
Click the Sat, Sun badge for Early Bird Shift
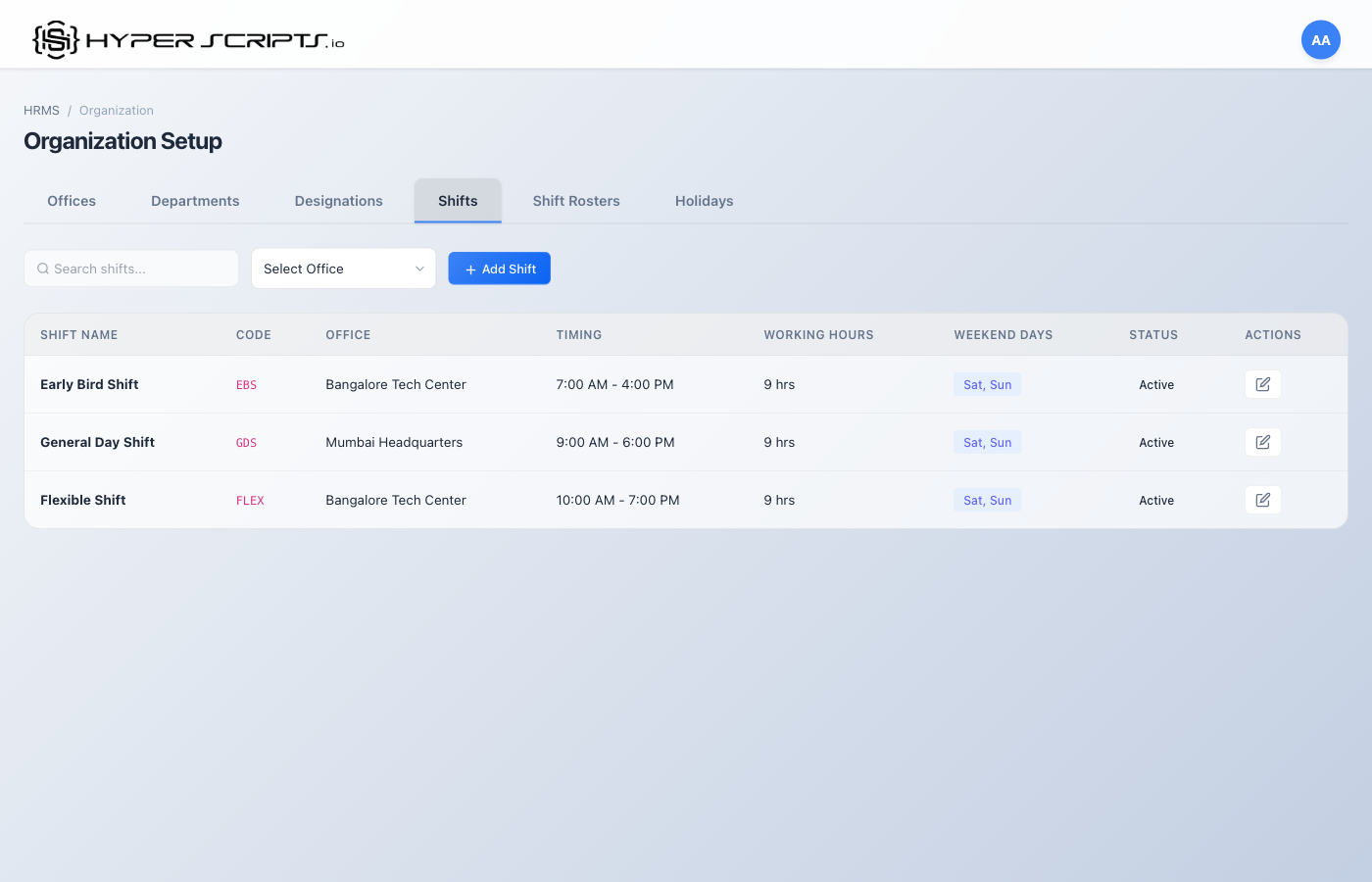coord(987,384)
